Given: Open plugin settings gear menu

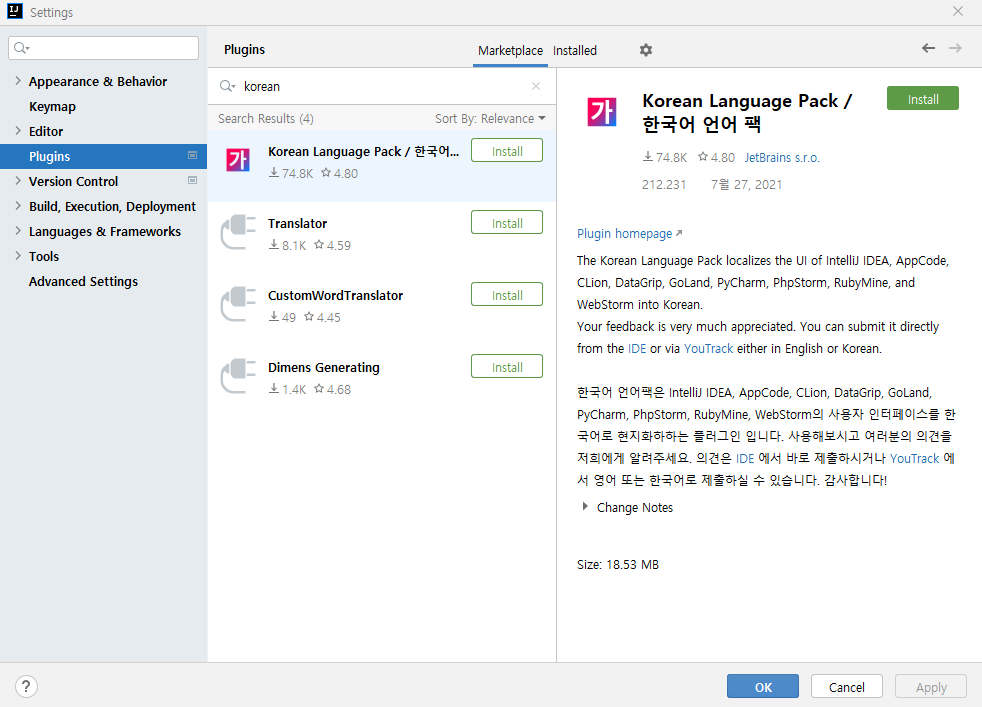Looking at the screenshot, I should pyautogui.click(x=646, y=50).
